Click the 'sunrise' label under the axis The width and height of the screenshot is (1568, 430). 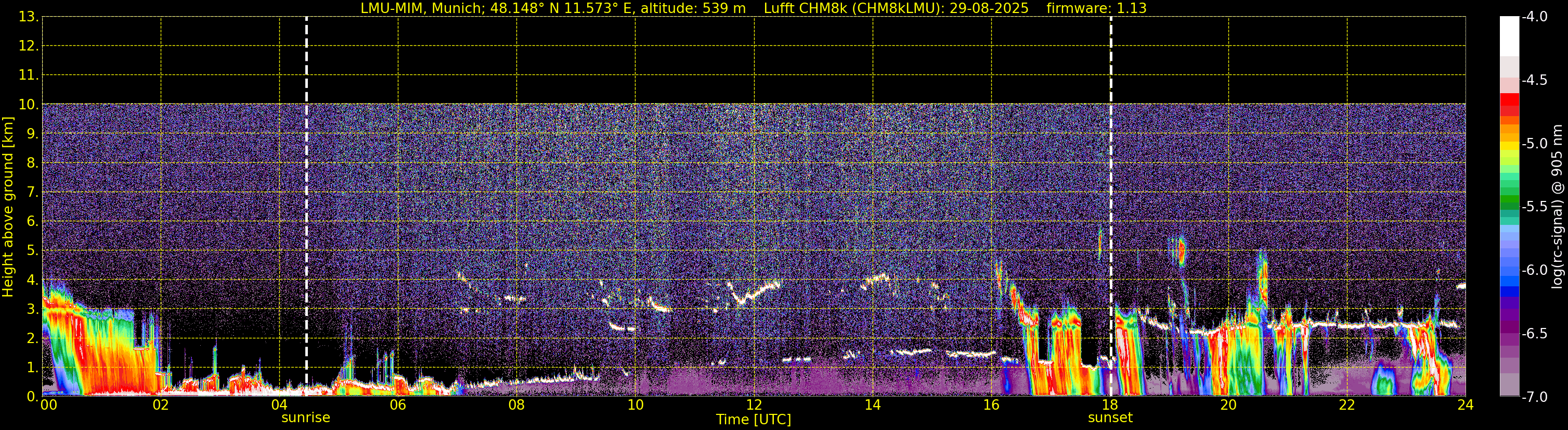[306, 418]
